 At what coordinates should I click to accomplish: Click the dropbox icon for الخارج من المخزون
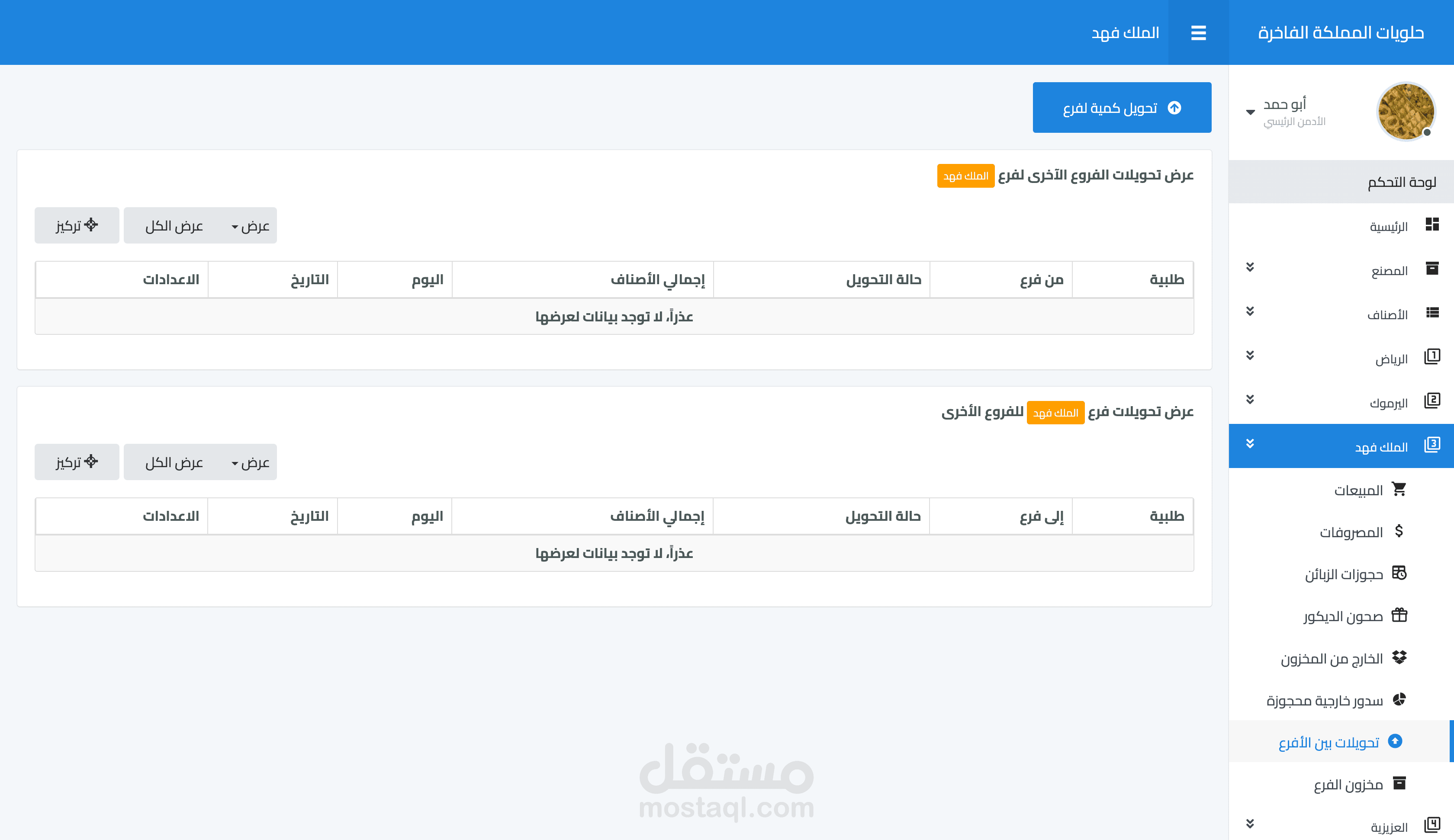tap(1399, 657)
